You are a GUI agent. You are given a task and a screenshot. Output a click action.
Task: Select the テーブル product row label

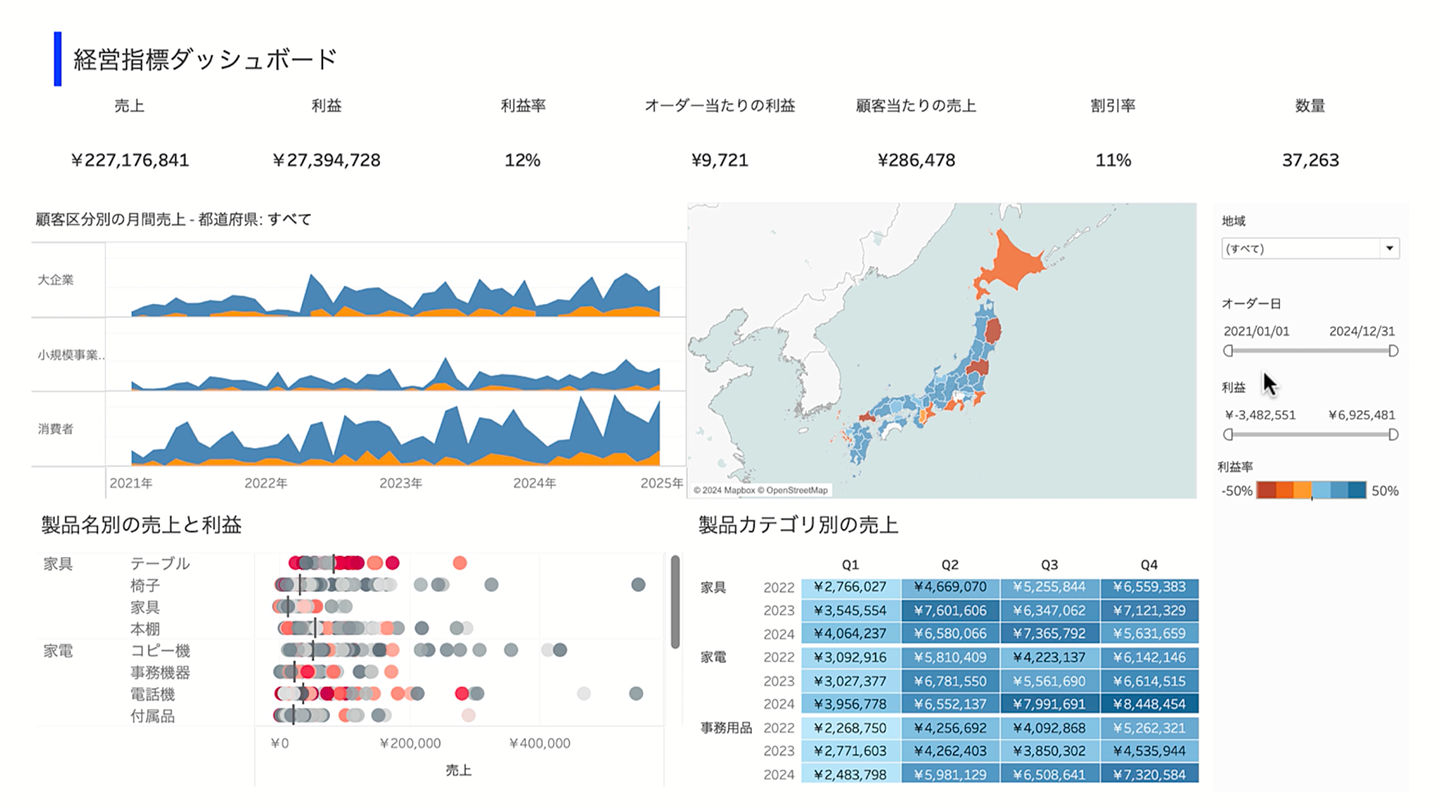(x=160, y=563)
